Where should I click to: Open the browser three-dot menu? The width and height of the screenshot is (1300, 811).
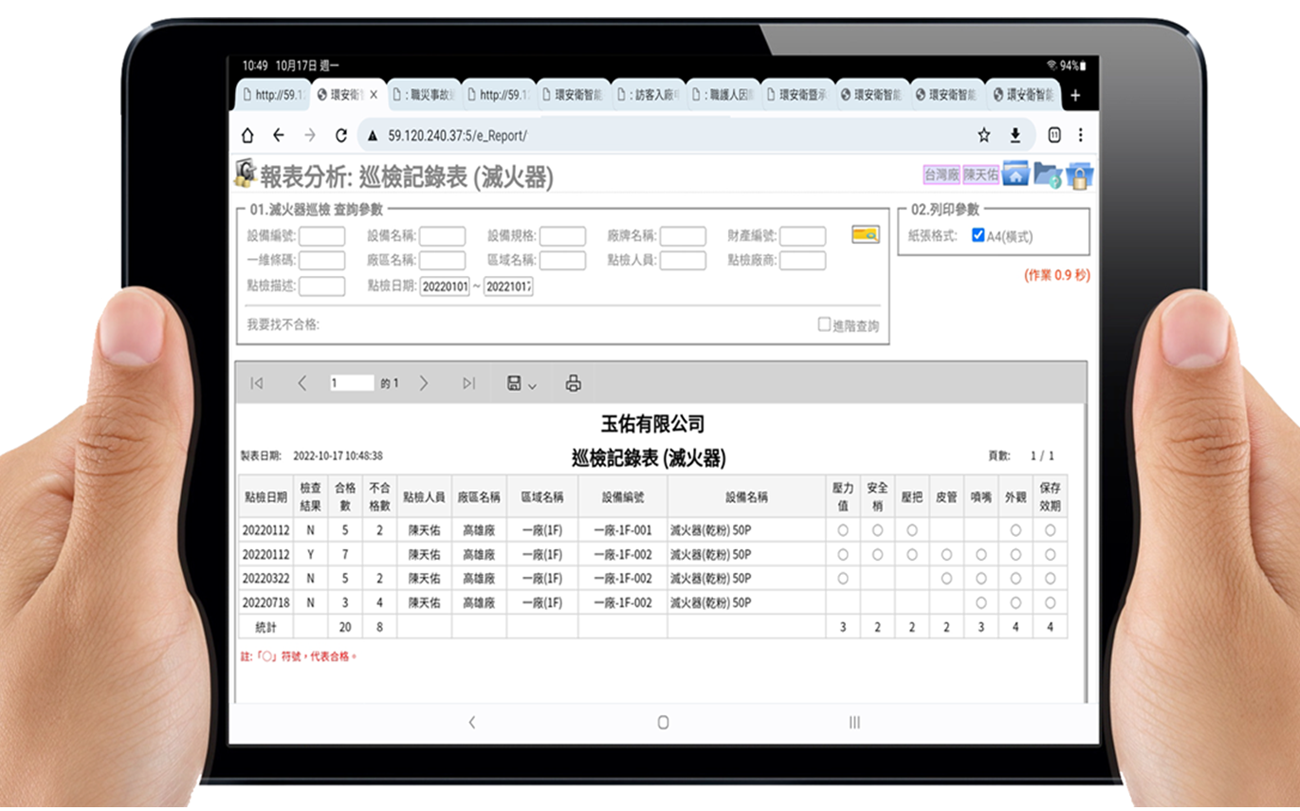(1081, 135)
